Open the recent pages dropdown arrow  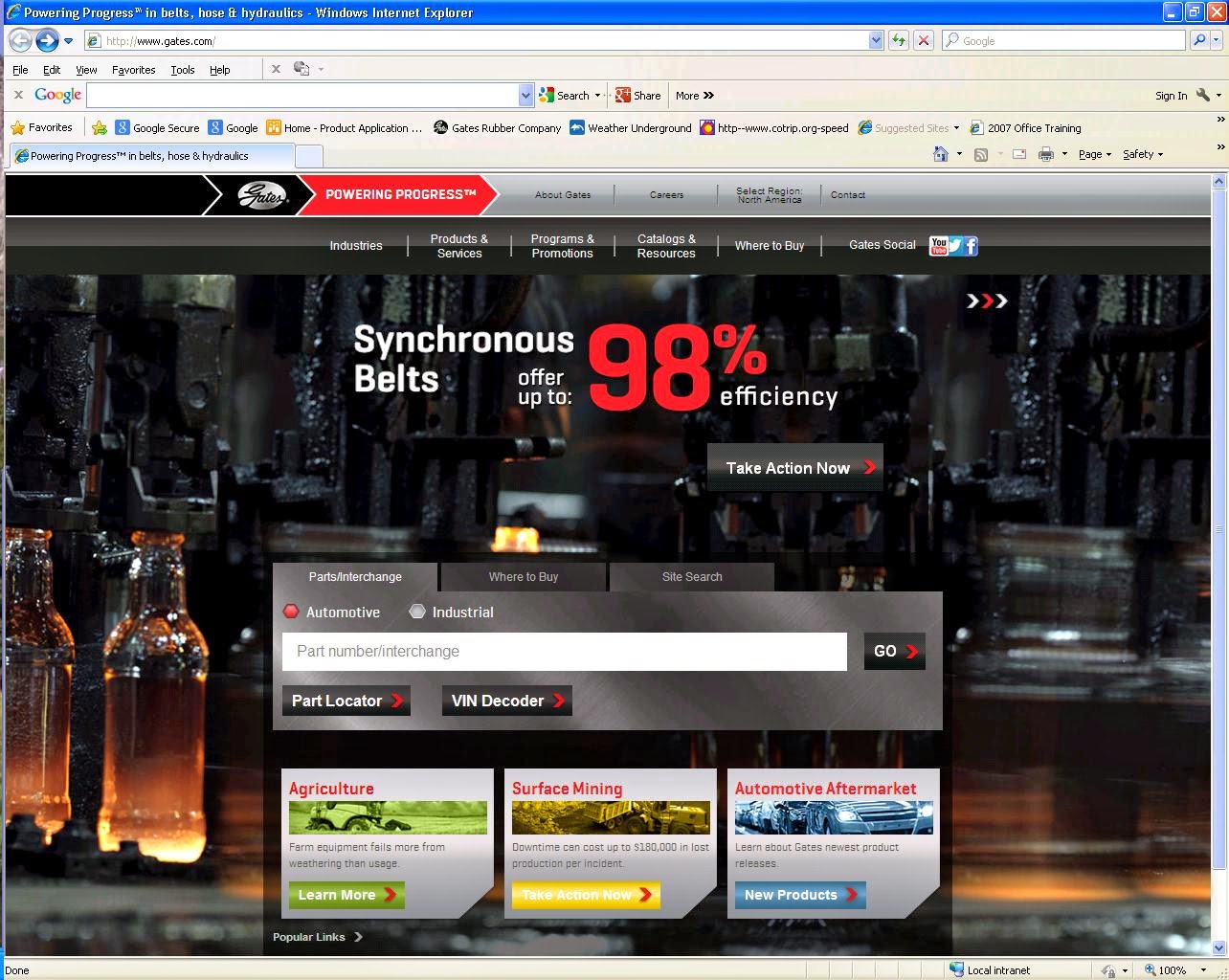(x=69, y=41)
